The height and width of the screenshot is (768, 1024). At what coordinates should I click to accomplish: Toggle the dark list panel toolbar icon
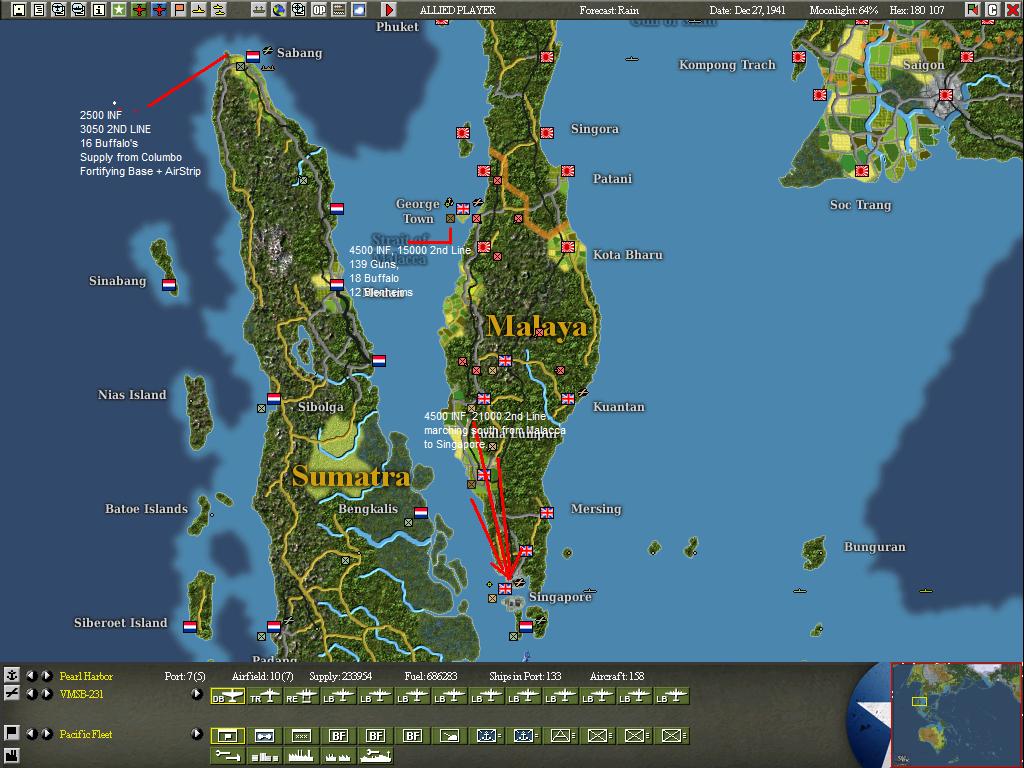point(338,10)
